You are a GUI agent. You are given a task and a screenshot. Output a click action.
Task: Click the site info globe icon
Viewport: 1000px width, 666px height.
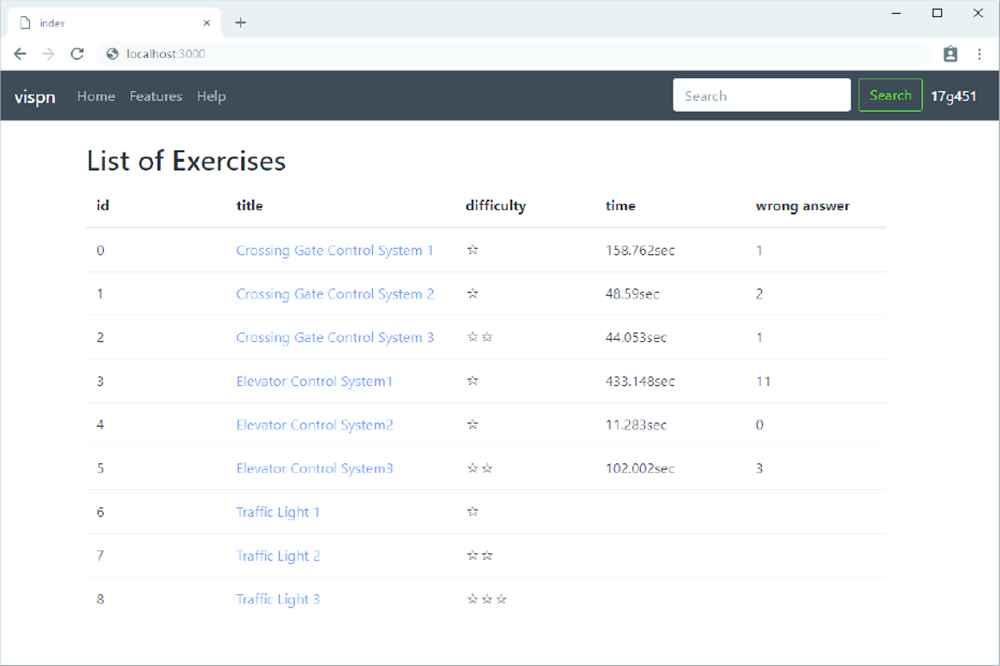[112, 54]
